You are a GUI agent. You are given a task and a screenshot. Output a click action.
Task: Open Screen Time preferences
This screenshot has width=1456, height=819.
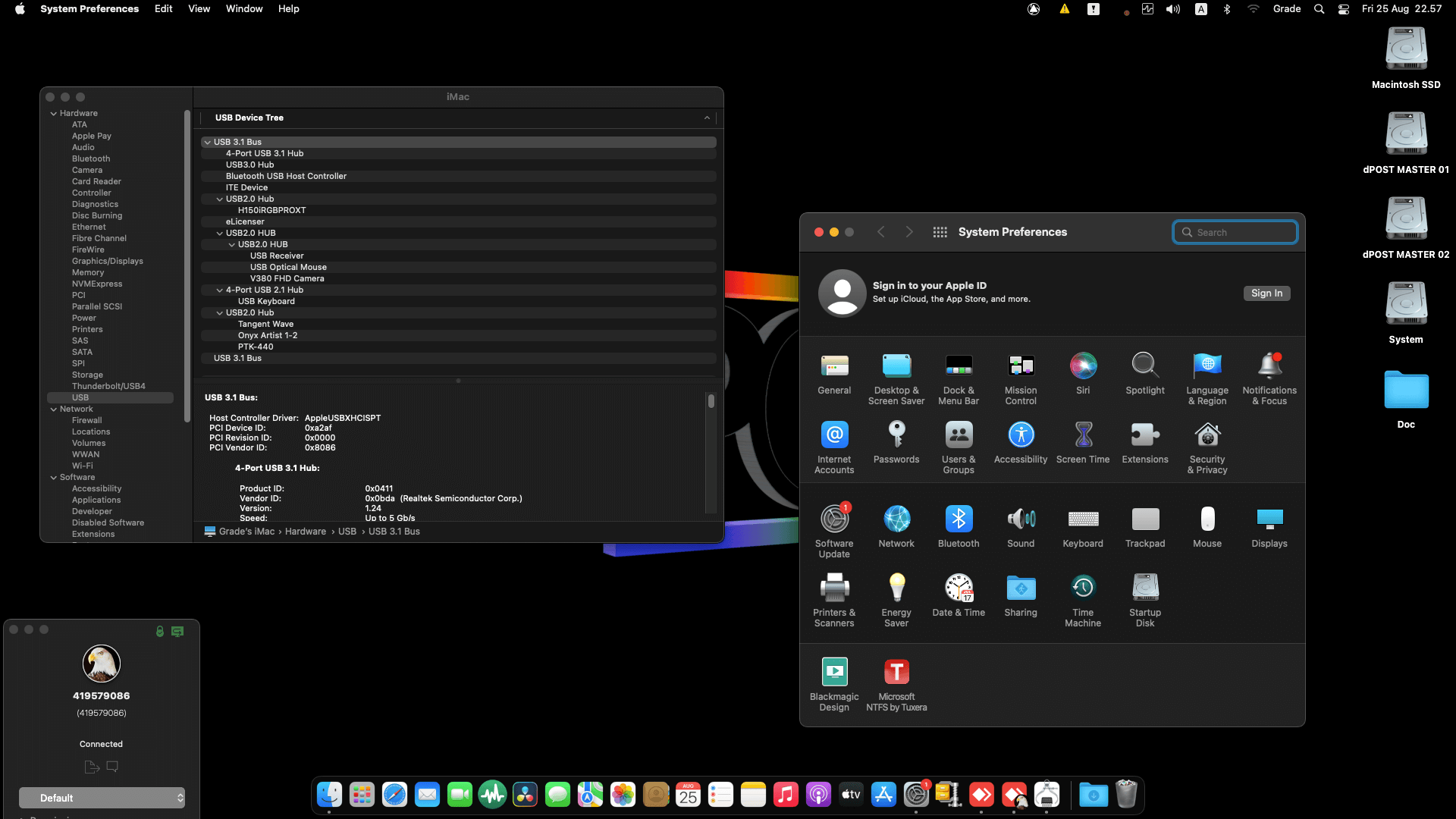tap(1083, 443)
